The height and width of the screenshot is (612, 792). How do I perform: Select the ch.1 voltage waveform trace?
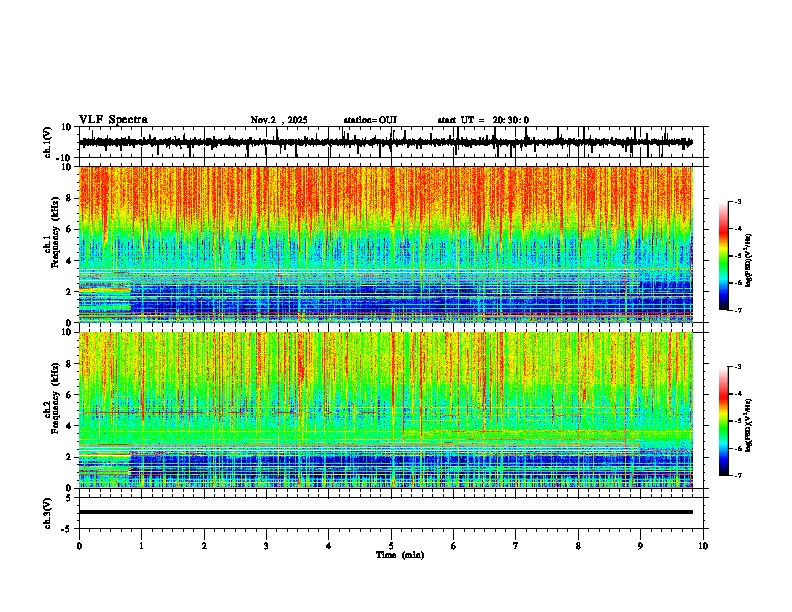[x=385, y=142]
